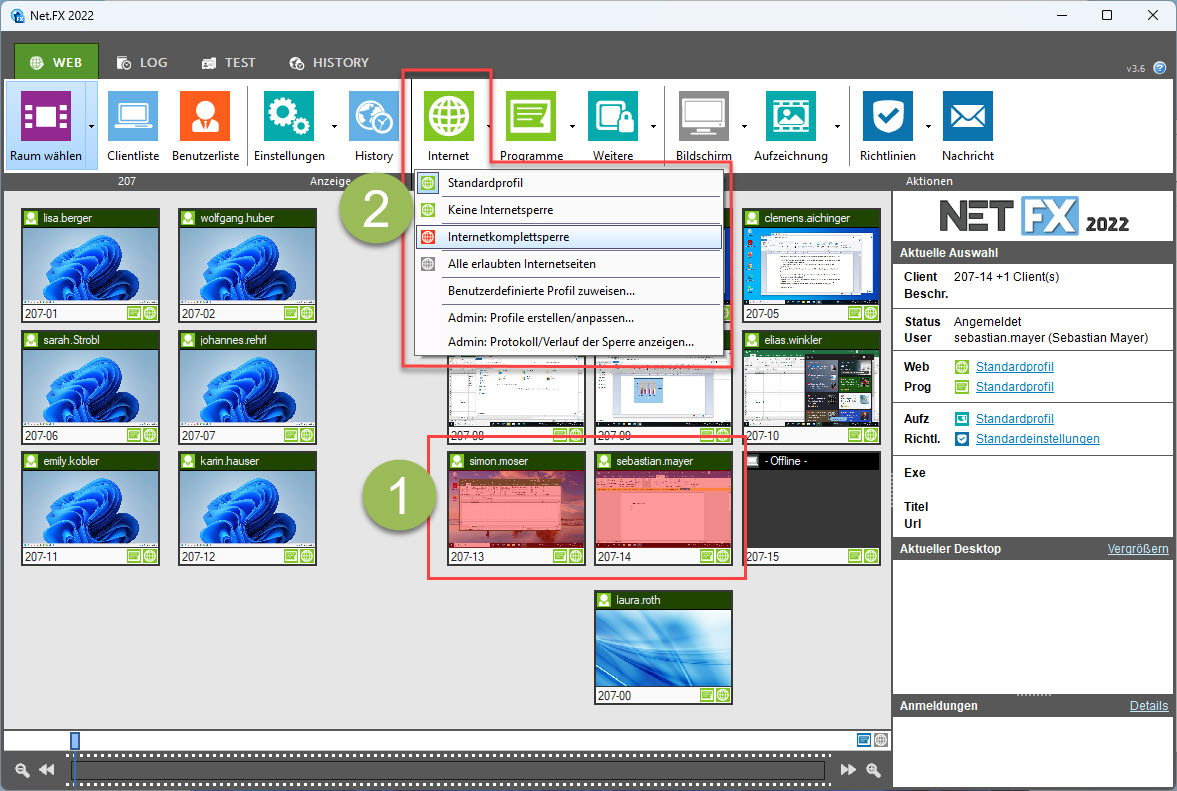Click the blue timeline position handle
This screenshot has width=1177, height=791.
coord(75,741)
